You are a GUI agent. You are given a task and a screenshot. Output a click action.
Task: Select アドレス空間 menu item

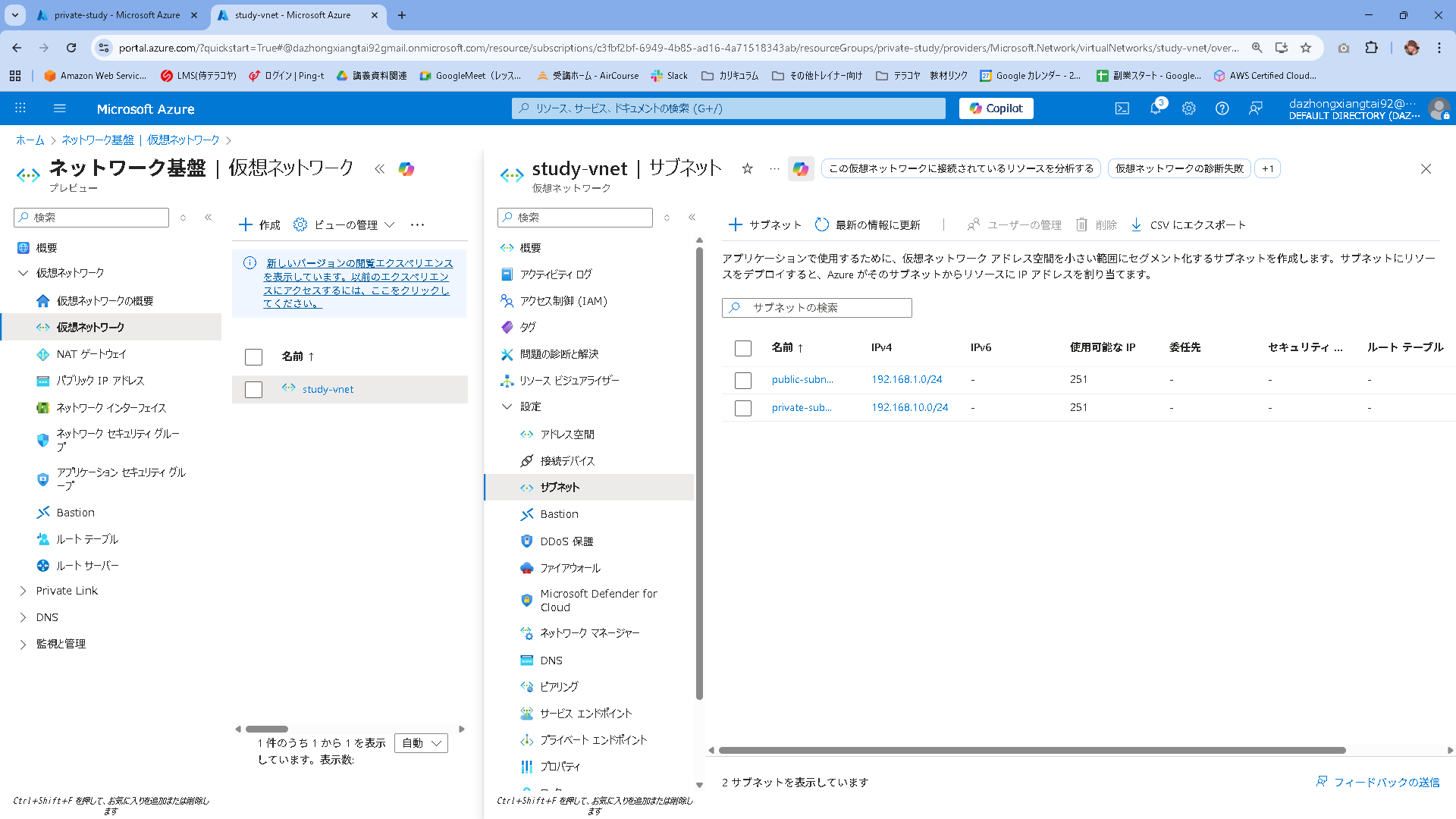(566, 435)
